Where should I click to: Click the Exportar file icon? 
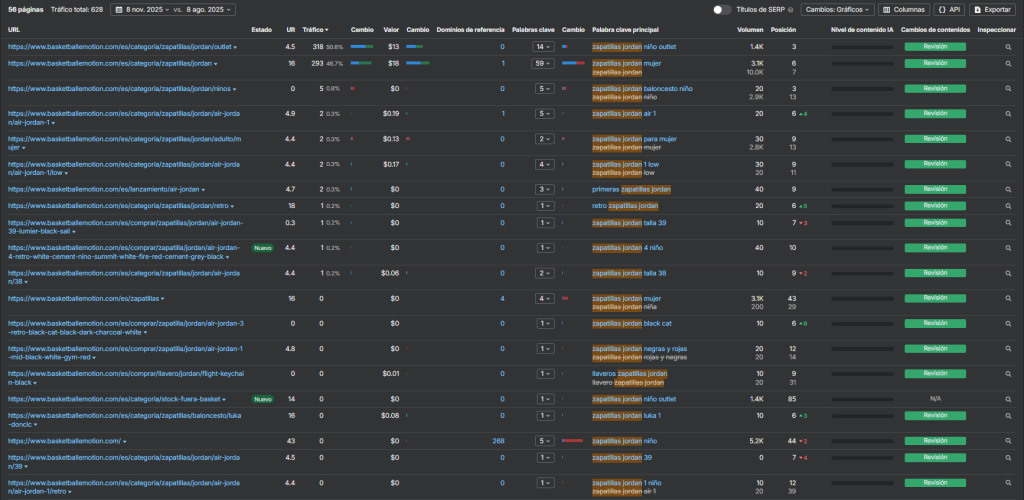[978, 9]
